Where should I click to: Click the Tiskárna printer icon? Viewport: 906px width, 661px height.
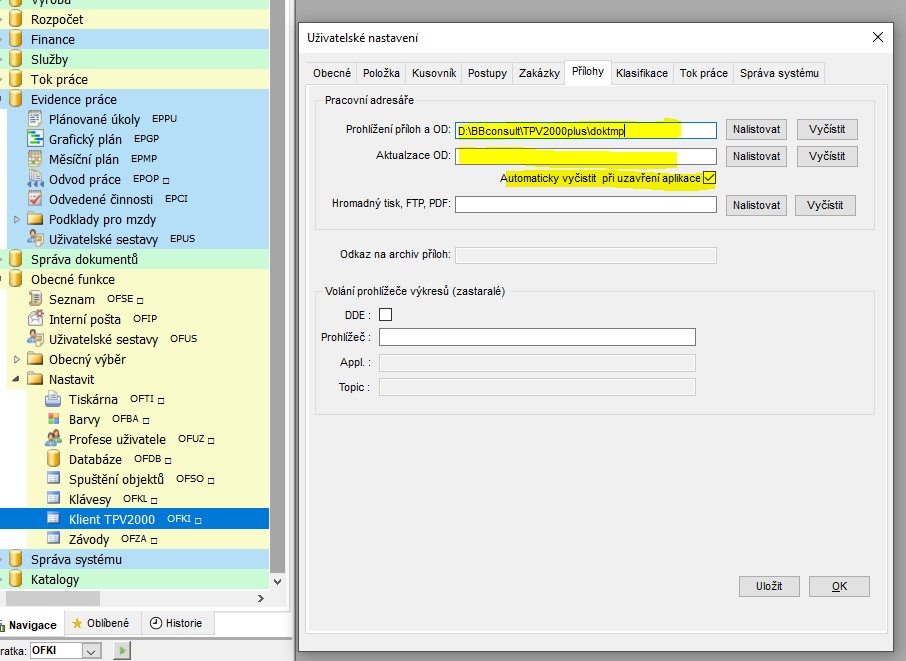coord(53,399)
